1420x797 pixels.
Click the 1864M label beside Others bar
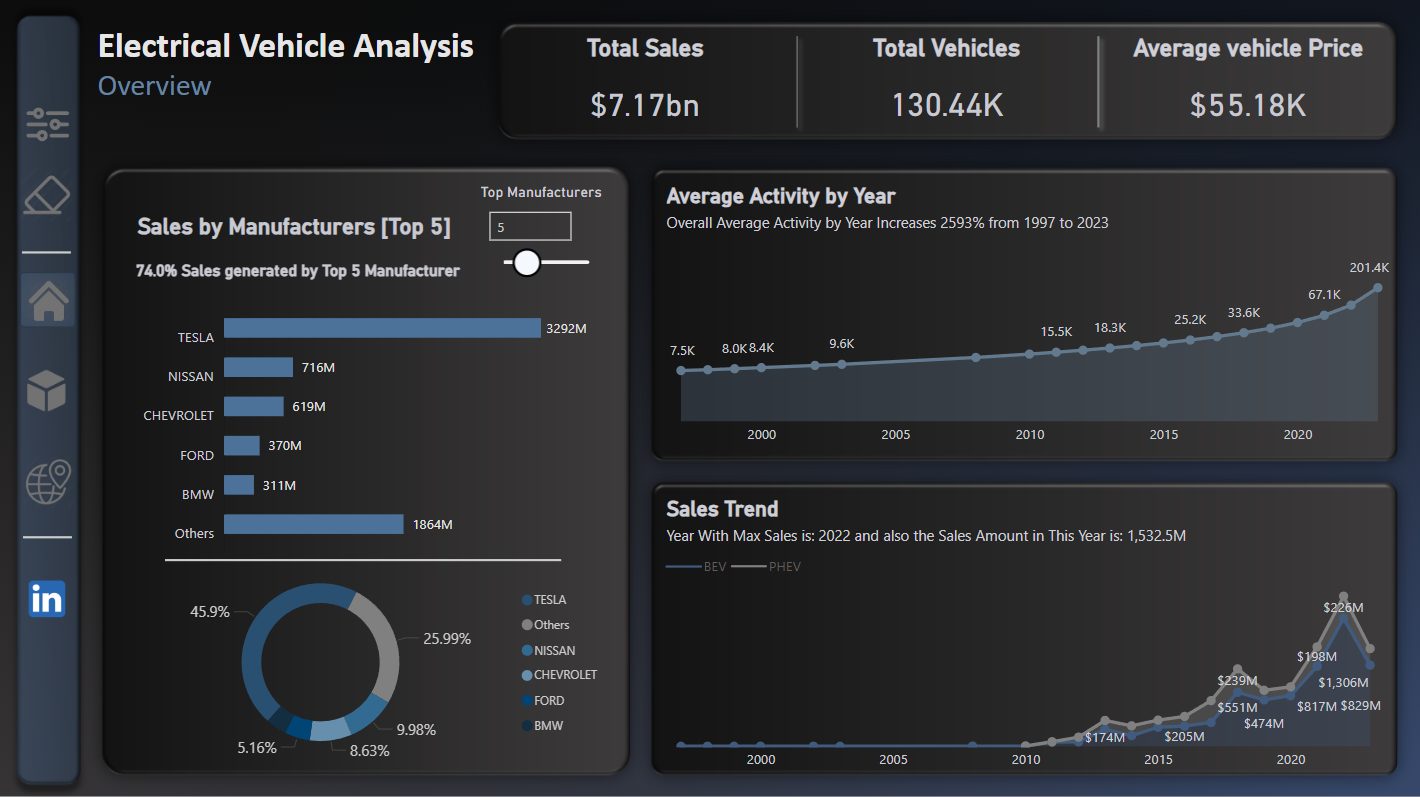(432, 524)
